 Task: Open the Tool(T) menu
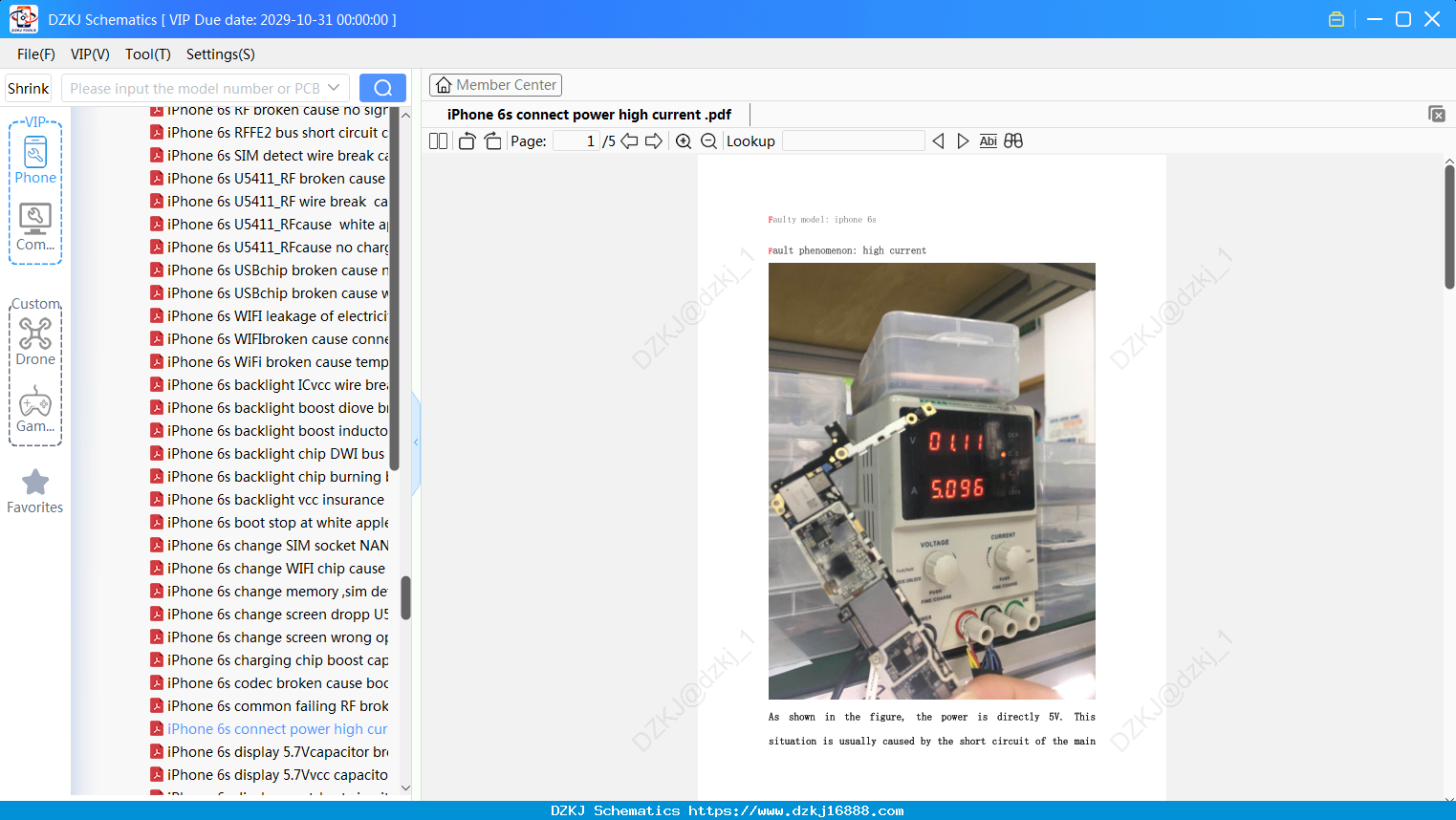(148, 54)
